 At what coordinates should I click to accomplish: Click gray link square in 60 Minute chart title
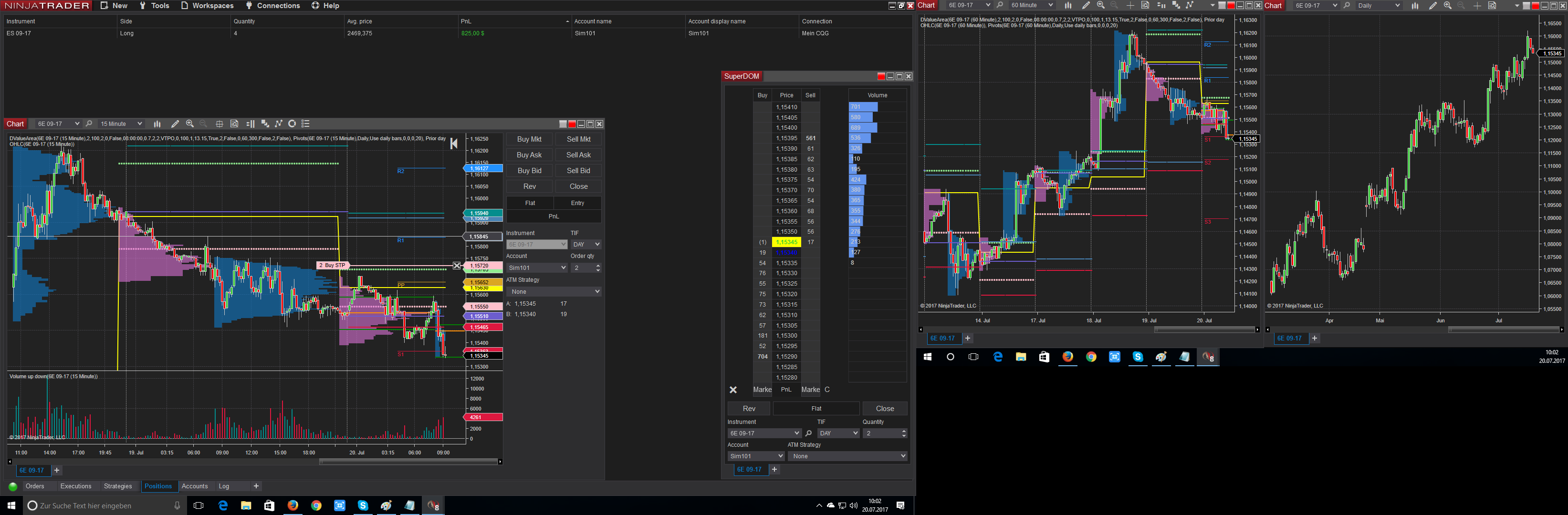pyautogui.click(x=1222, y=5)
